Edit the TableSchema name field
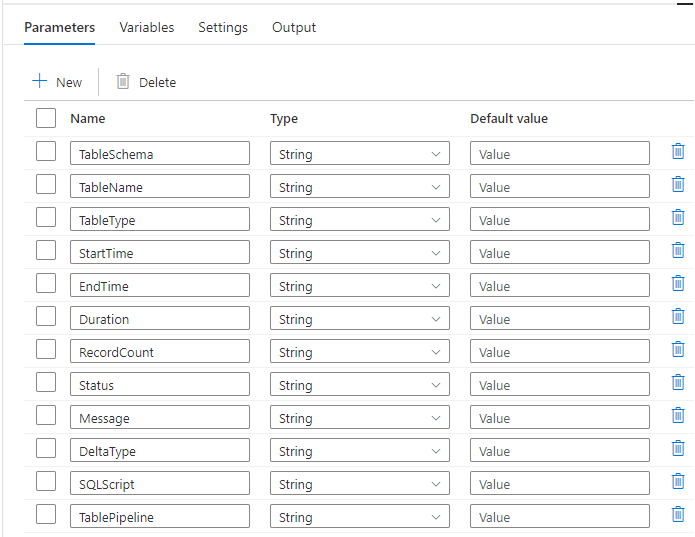 tap(160, 154)
